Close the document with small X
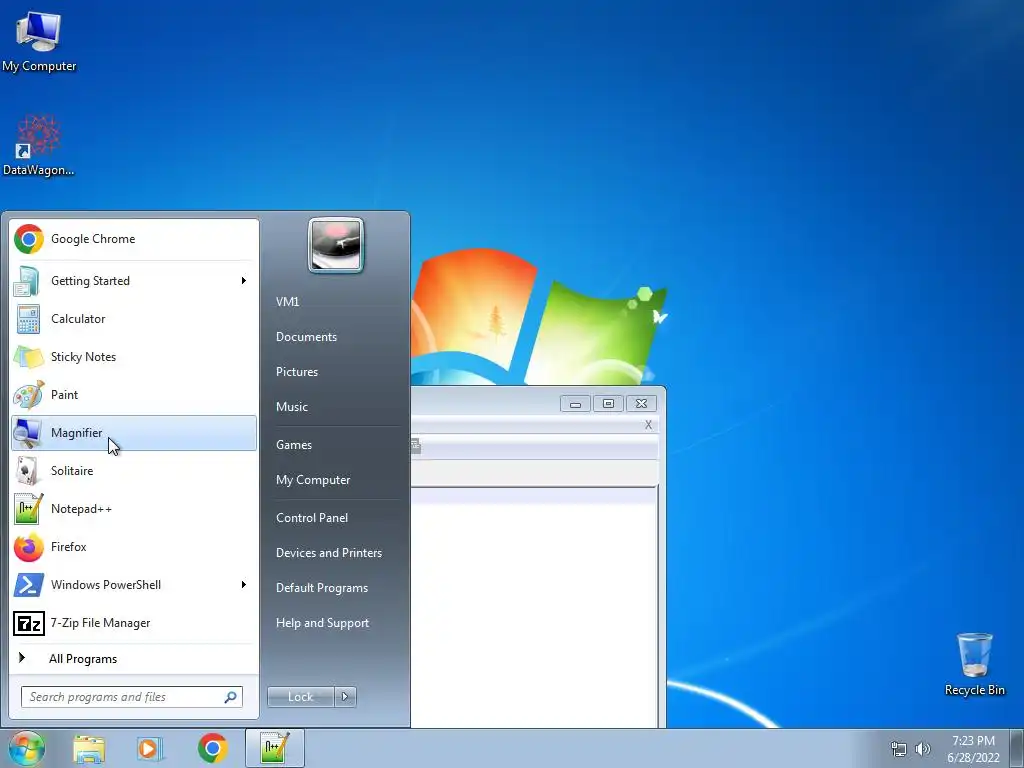Image resolution: width=1024 pixels, height=768 pixels. pyautogui.click(x=648, y=425)
